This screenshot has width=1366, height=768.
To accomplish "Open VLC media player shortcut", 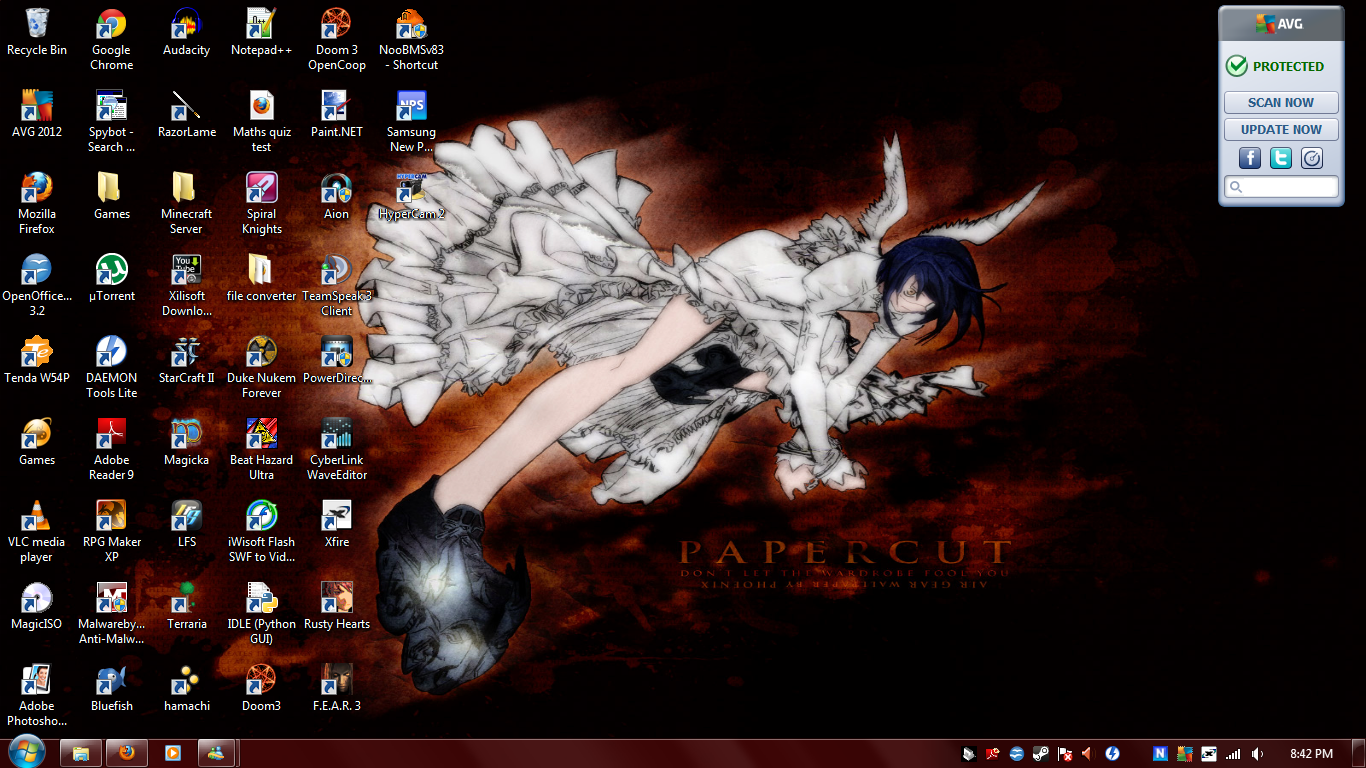I will pos(37,532).
